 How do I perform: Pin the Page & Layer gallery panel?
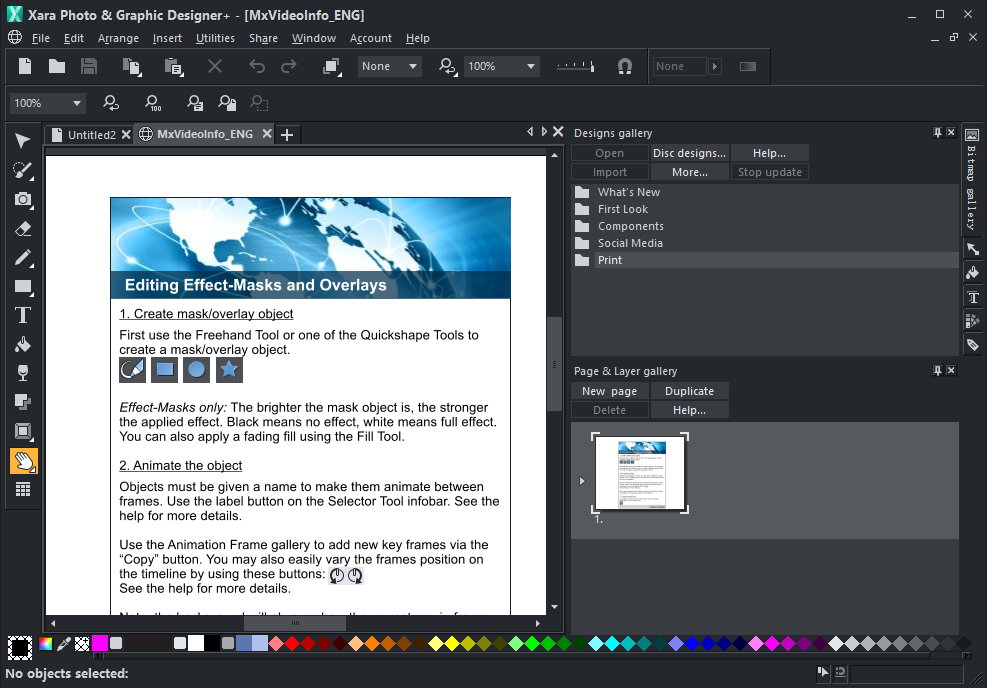click(x=937, y=371)
